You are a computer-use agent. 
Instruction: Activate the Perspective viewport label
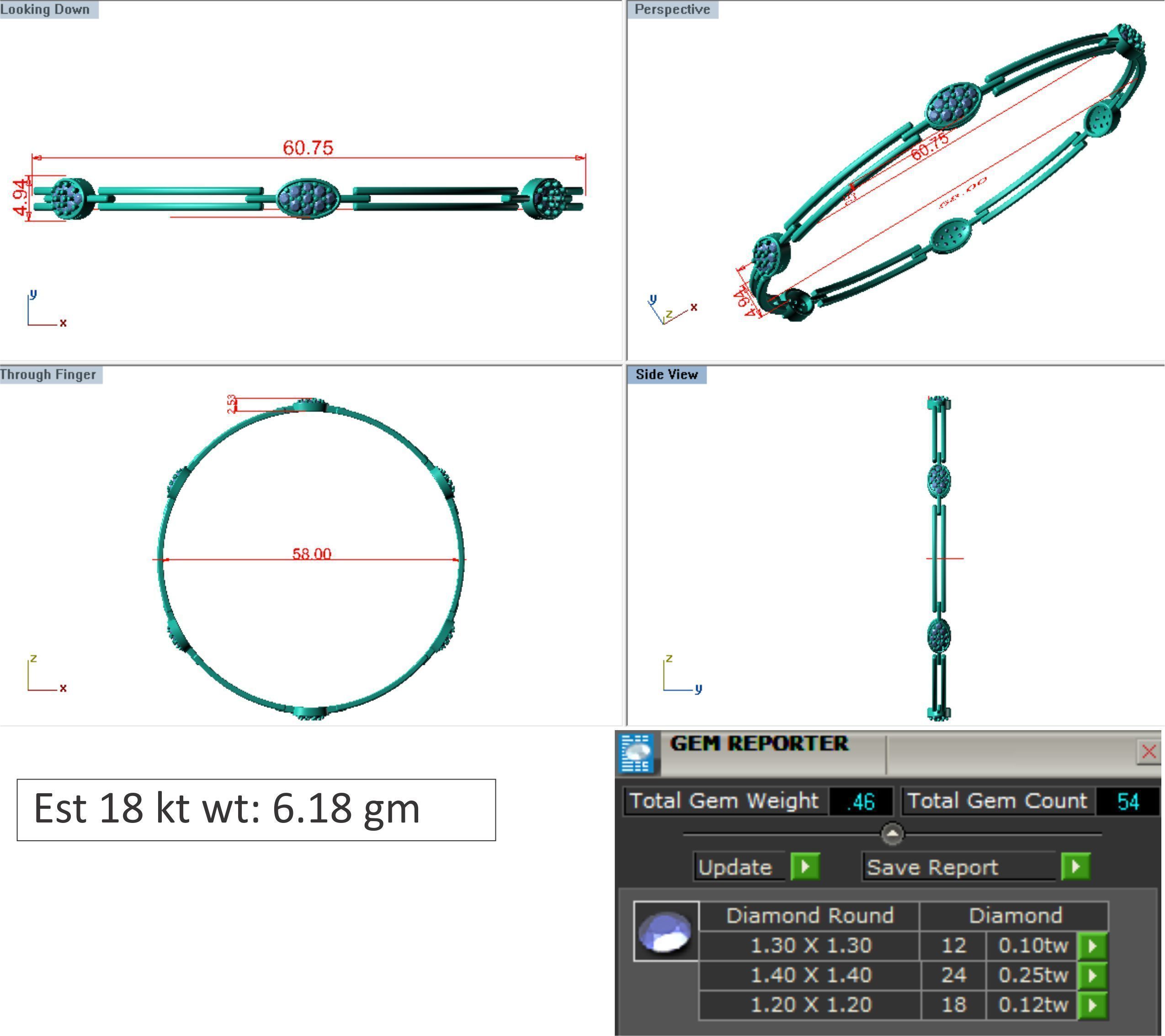point(672,9)
